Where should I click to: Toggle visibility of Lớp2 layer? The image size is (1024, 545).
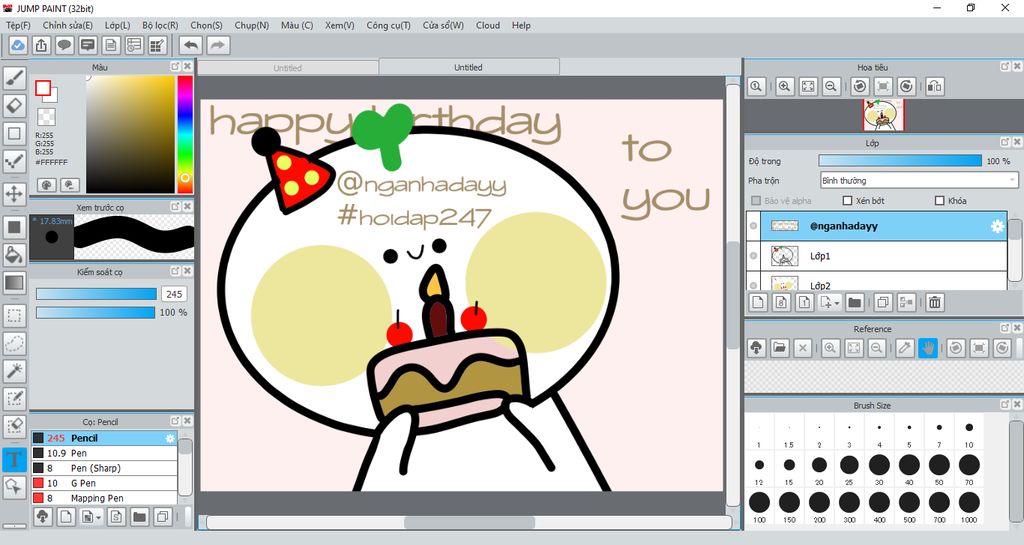pyautogui.click(x=754, y=285)
